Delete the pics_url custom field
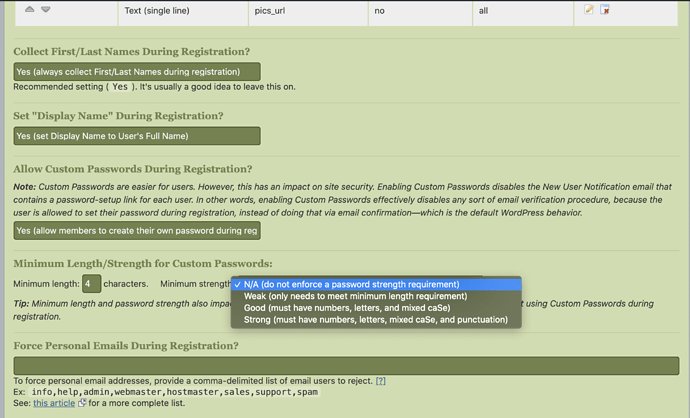This screenshot has height=418, width=690. coord(605,9)
